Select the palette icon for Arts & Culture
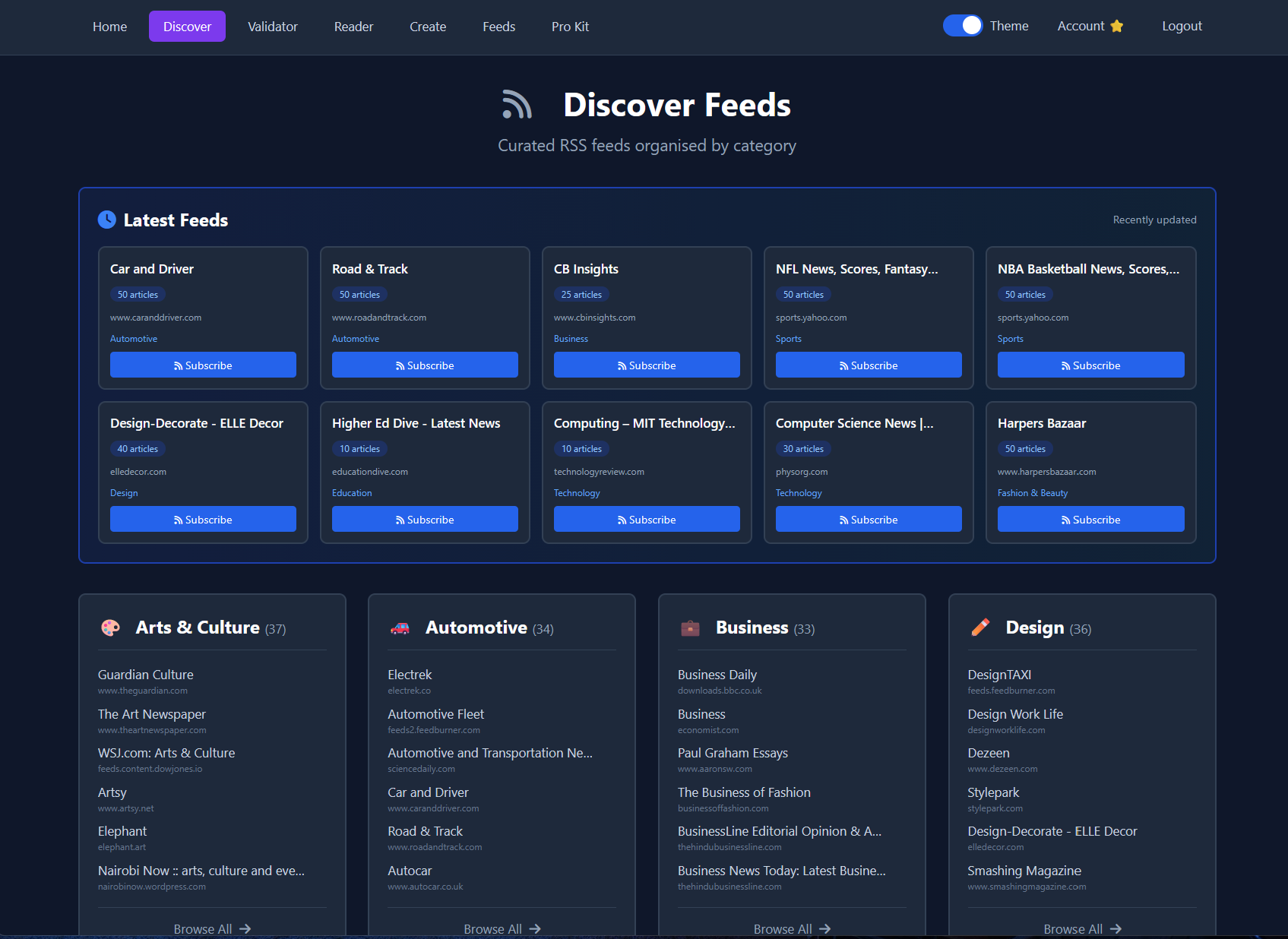The height and width of the screenshot is (939, 1288). (x=111, y=628)
